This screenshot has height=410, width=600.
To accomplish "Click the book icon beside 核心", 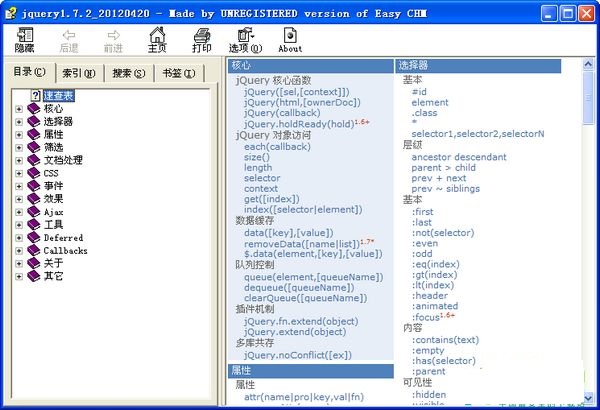I will point(34,109).
